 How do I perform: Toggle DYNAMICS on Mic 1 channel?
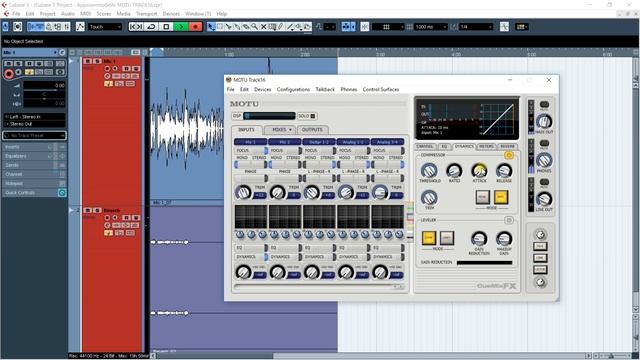click(x=251, y=257)
